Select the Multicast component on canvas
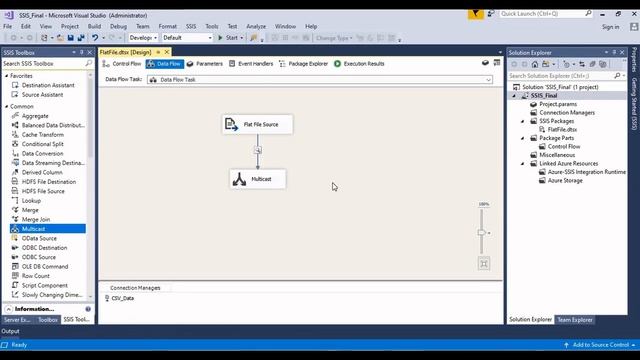 coord(258,179)
